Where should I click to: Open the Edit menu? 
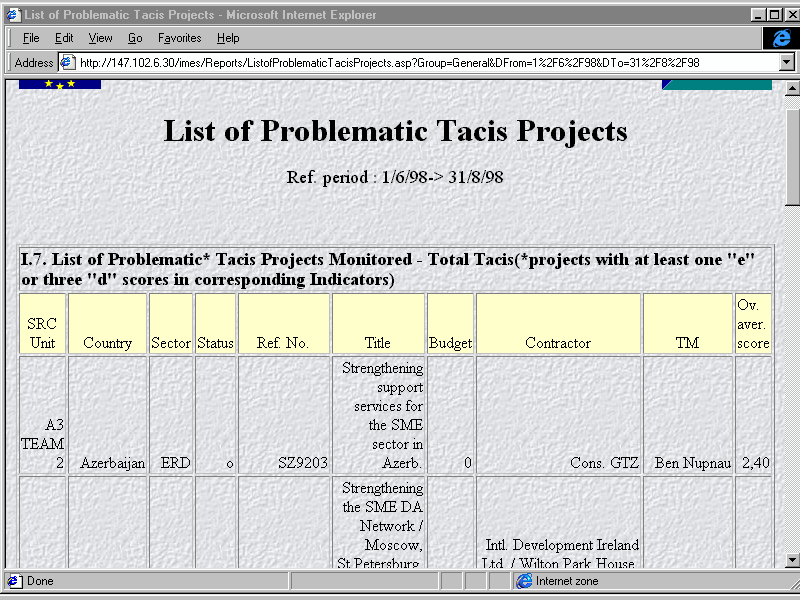coord(64,38)
